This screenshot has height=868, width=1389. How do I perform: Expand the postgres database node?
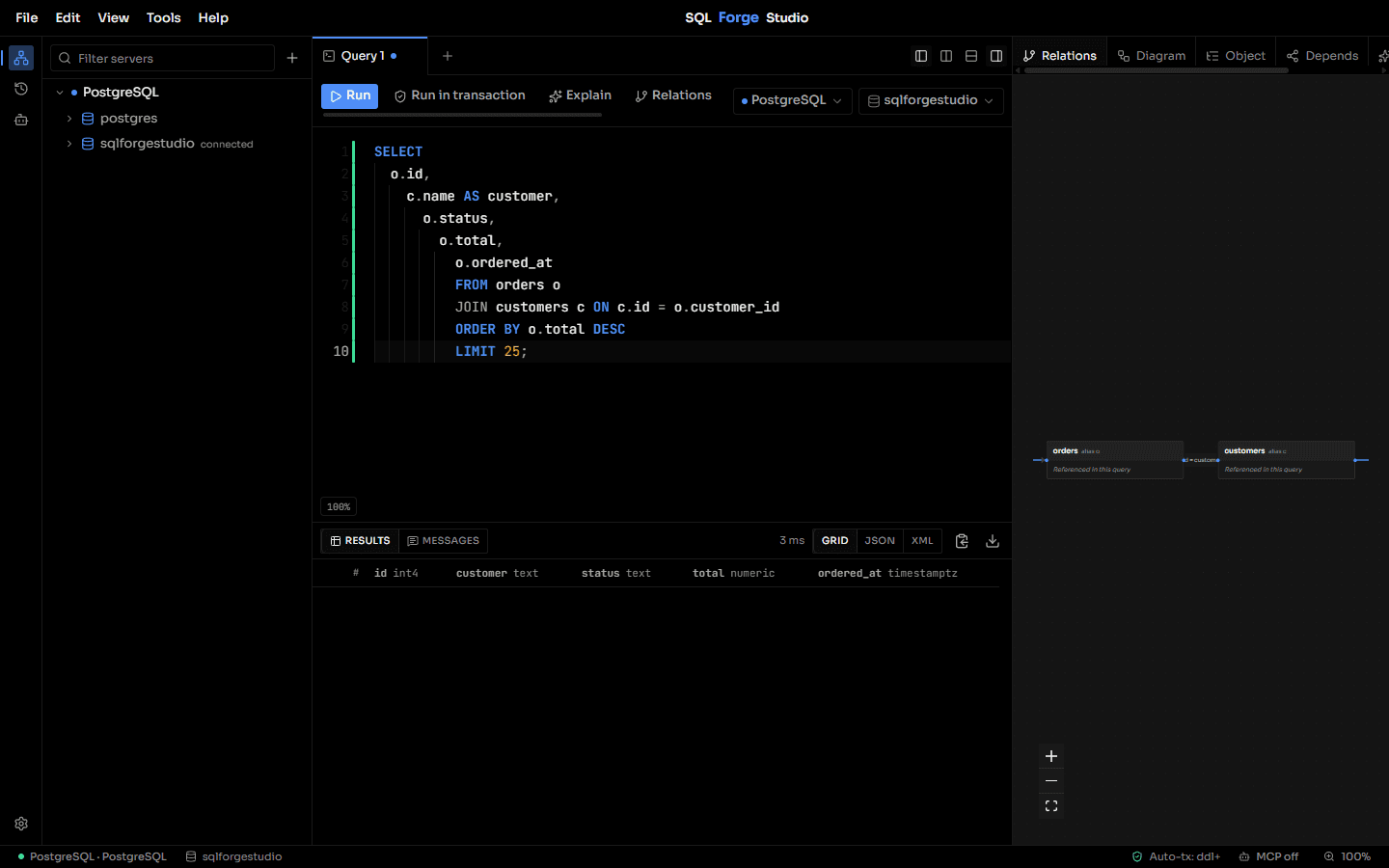[69, 119]
